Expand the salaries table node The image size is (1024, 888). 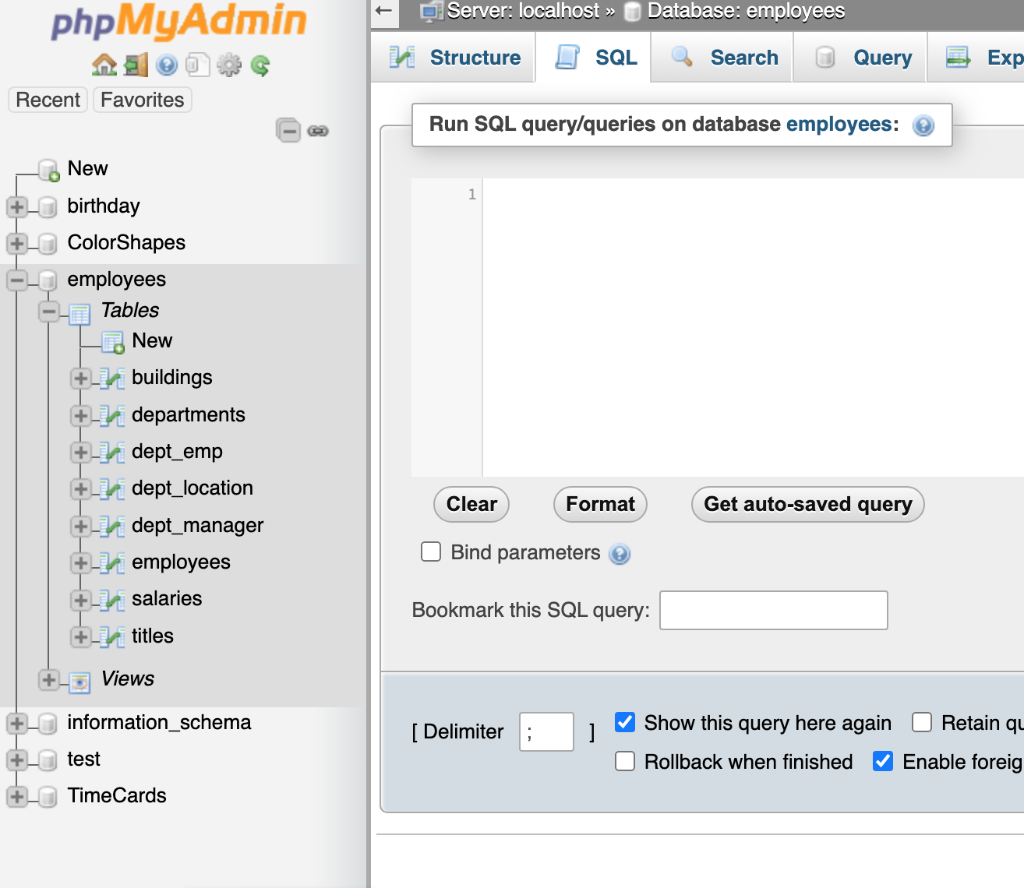click(x=81, y=599)
